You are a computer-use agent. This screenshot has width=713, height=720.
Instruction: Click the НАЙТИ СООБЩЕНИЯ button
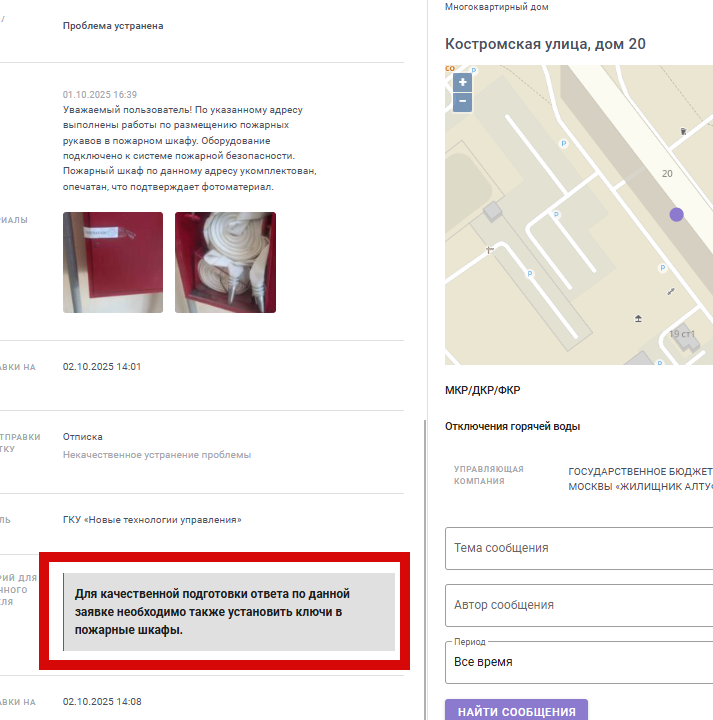pyautogui.click(x=516, y=711)
